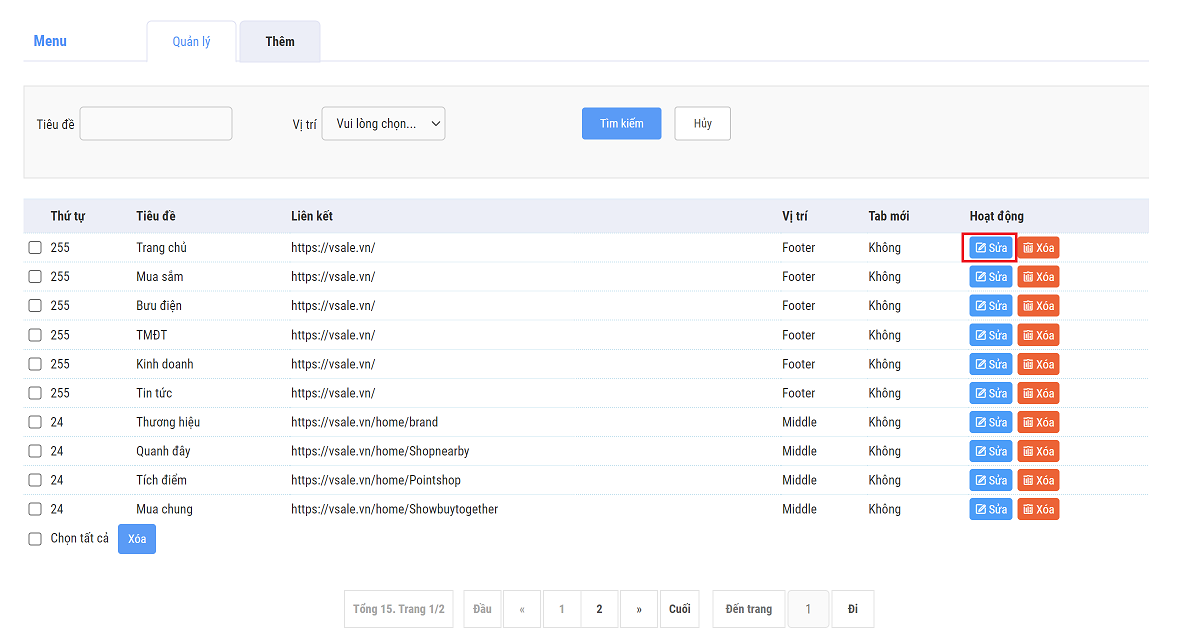Open the Quản lý tab
Viewport: 1188px width, 640px height.
[x=191, y=42]
